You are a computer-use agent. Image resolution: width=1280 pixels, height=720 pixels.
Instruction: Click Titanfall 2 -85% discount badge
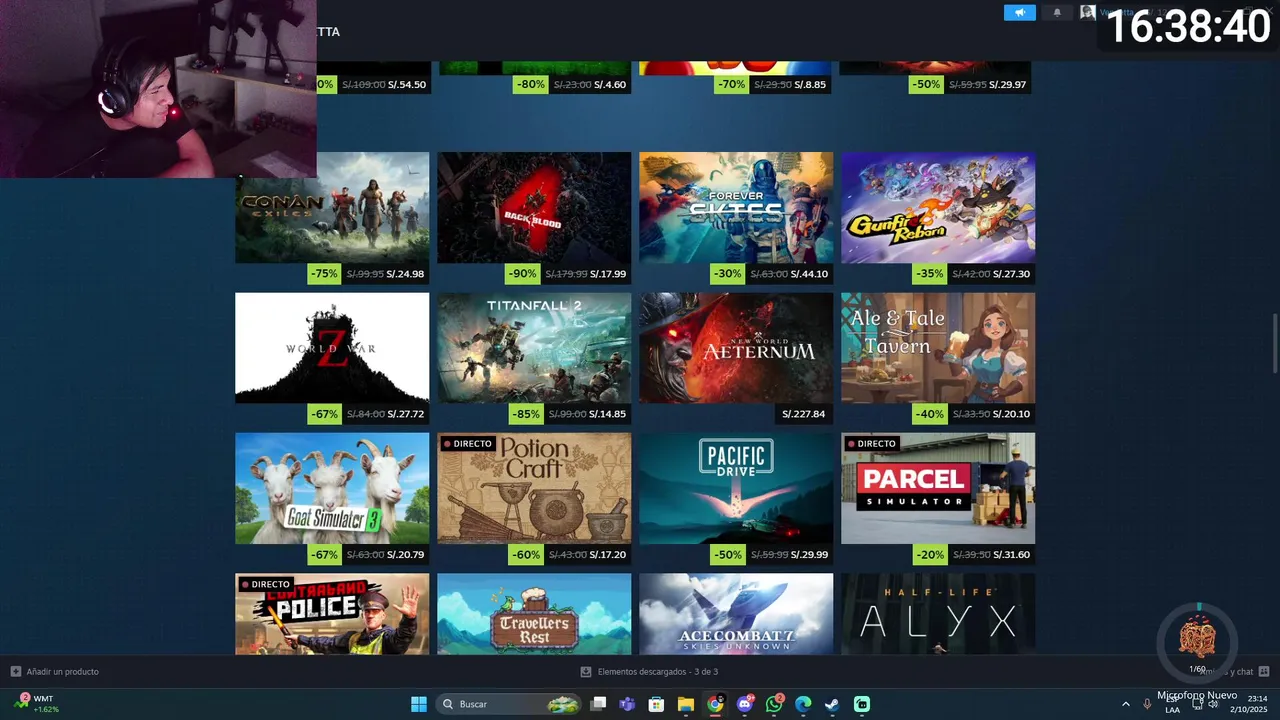coord(526,414)
